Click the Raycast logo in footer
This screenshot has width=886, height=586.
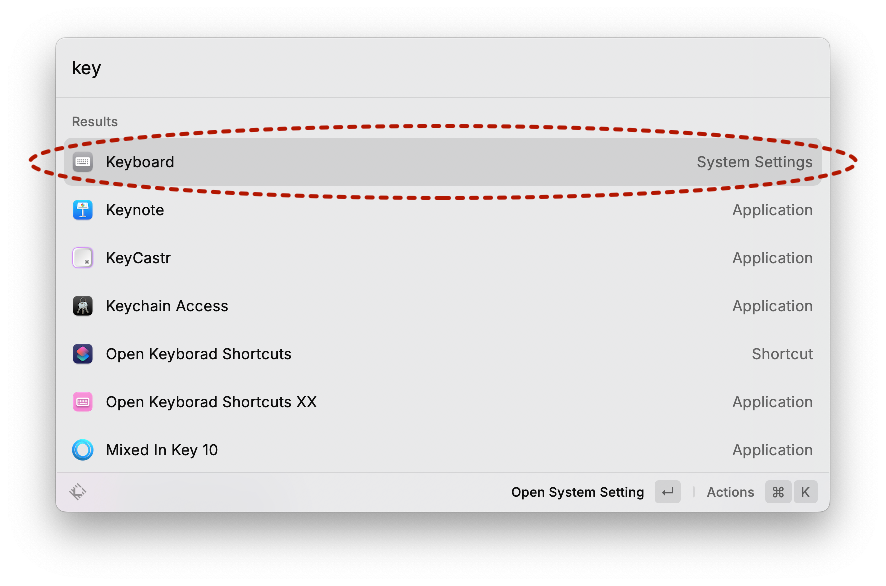(78, 492)
